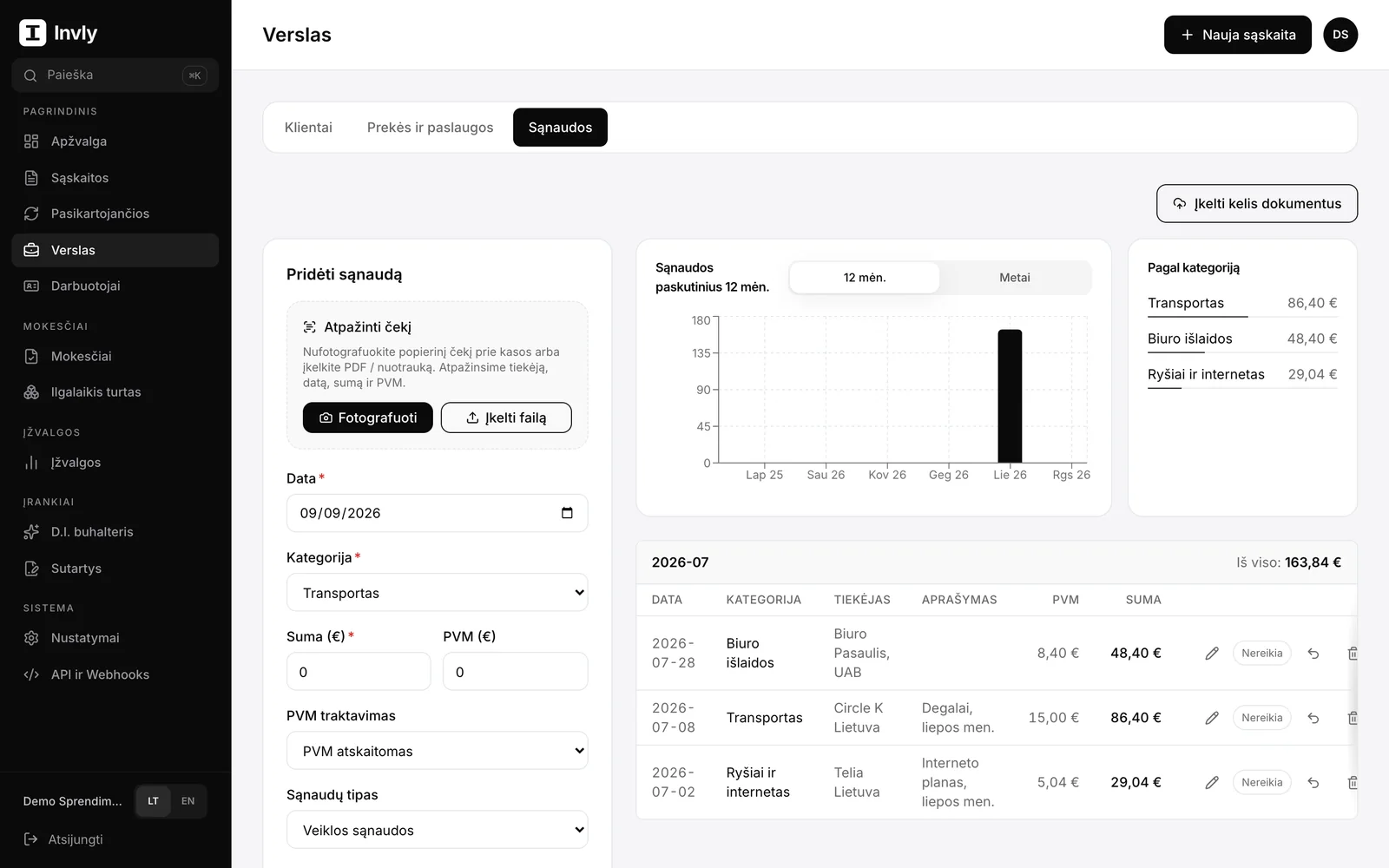Viewport: 1389px width, 868px height.
Task: Click the Lie 26 bar in the chart
Action: 1010,396
